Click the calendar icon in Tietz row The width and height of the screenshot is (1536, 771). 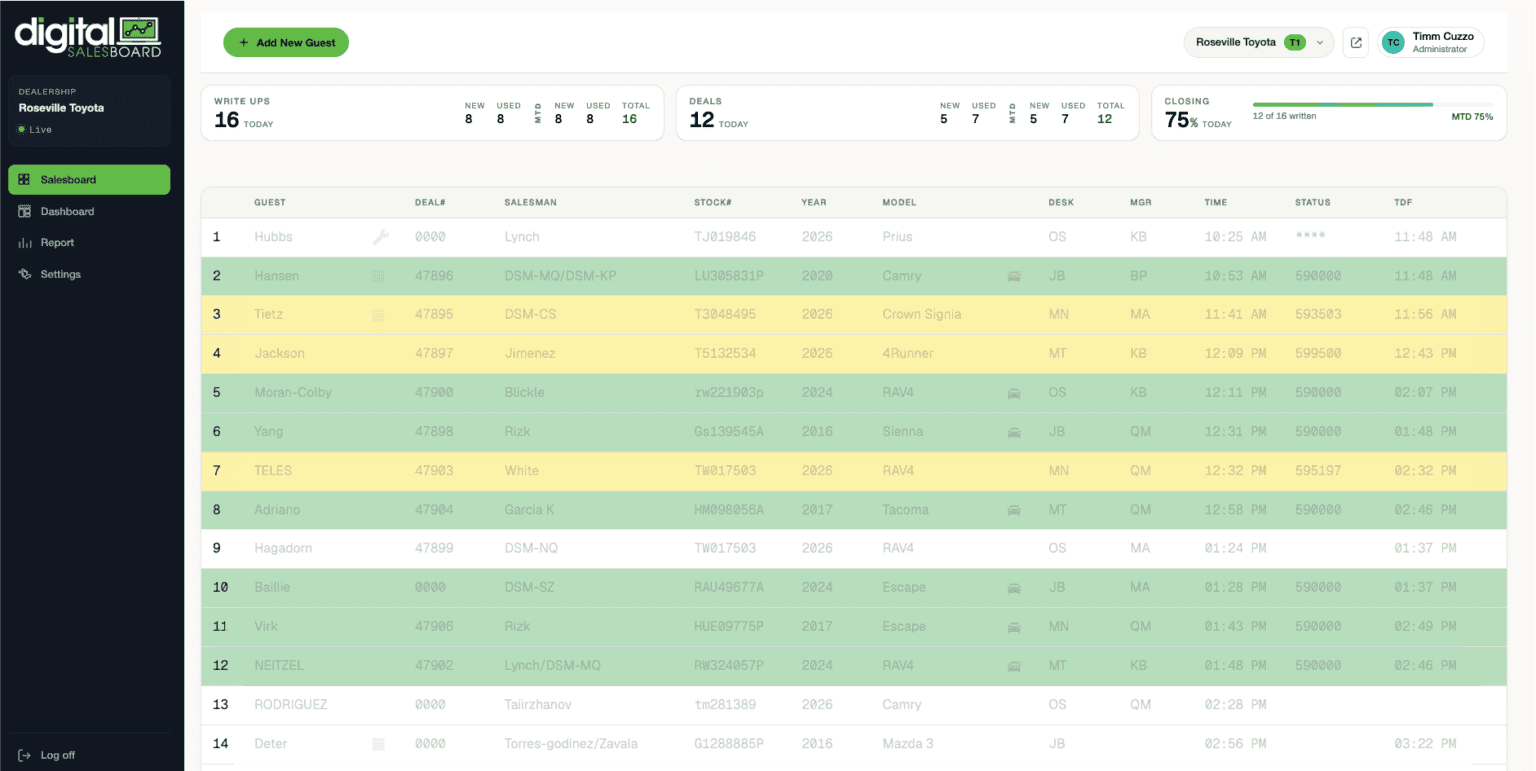pos(378,315)
